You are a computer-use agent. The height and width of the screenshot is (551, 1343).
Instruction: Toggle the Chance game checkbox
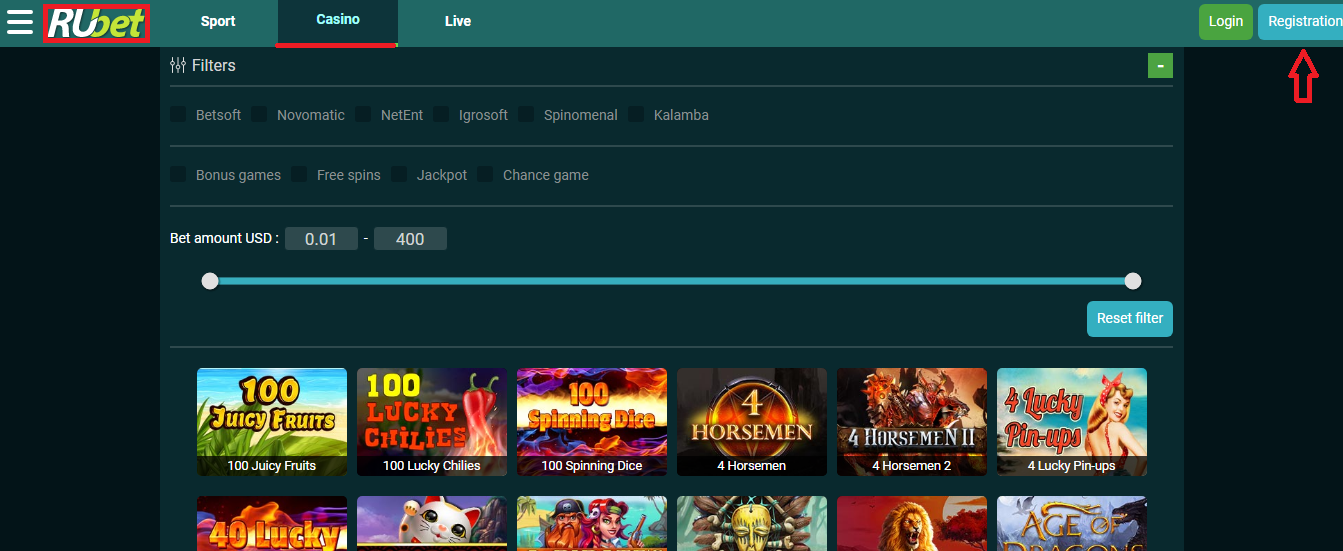485,174
